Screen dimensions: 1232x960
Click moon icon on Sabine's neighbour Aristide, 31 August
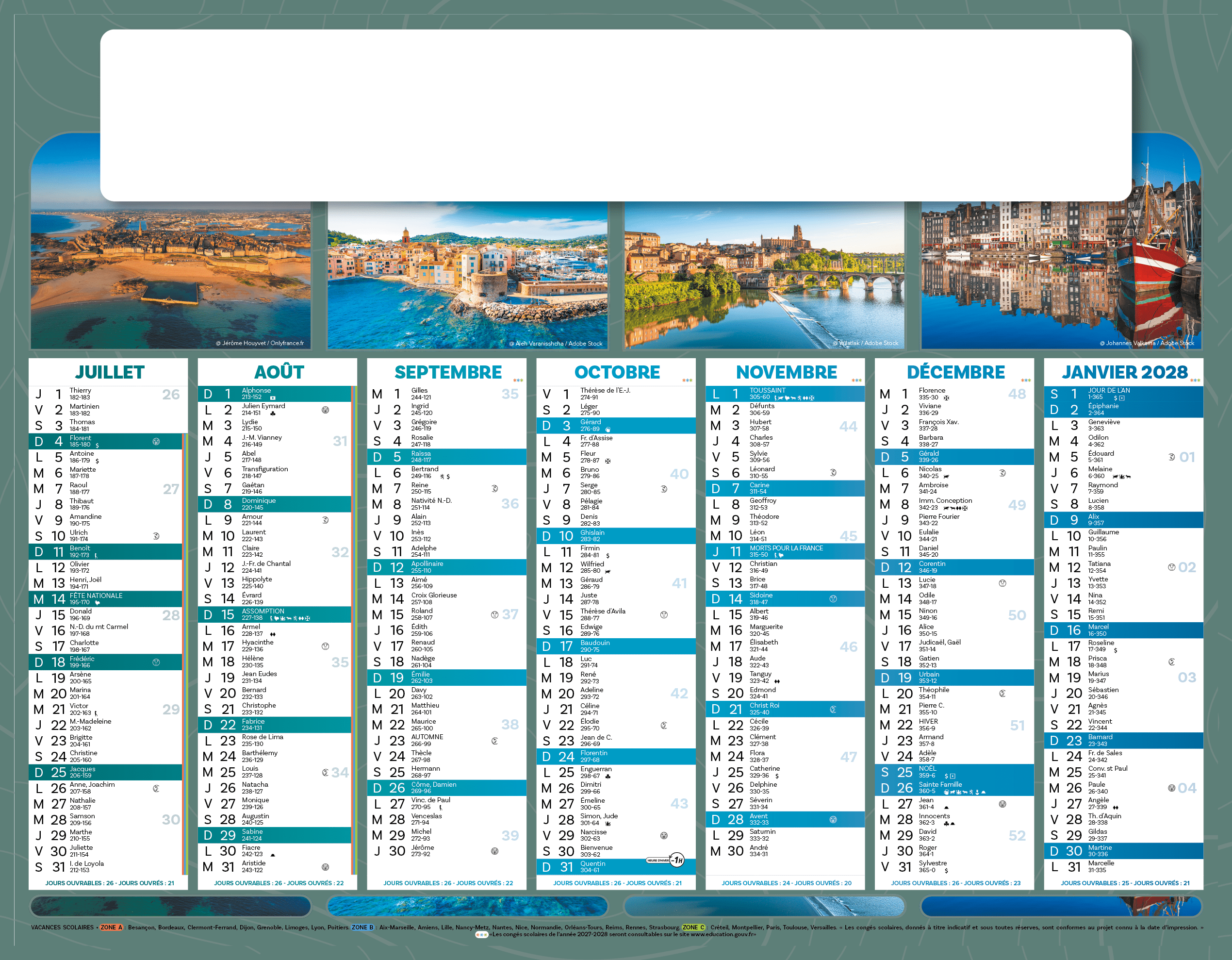326,867
